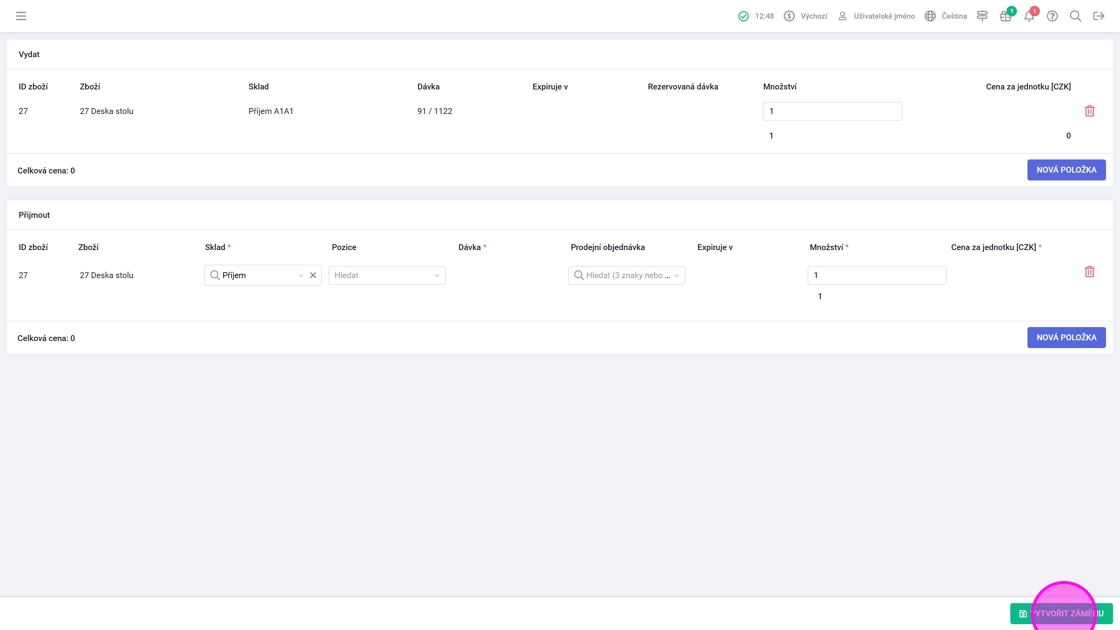Delete the item in Vydat section
The image size is (1120, 630).
pos(1089,111)
